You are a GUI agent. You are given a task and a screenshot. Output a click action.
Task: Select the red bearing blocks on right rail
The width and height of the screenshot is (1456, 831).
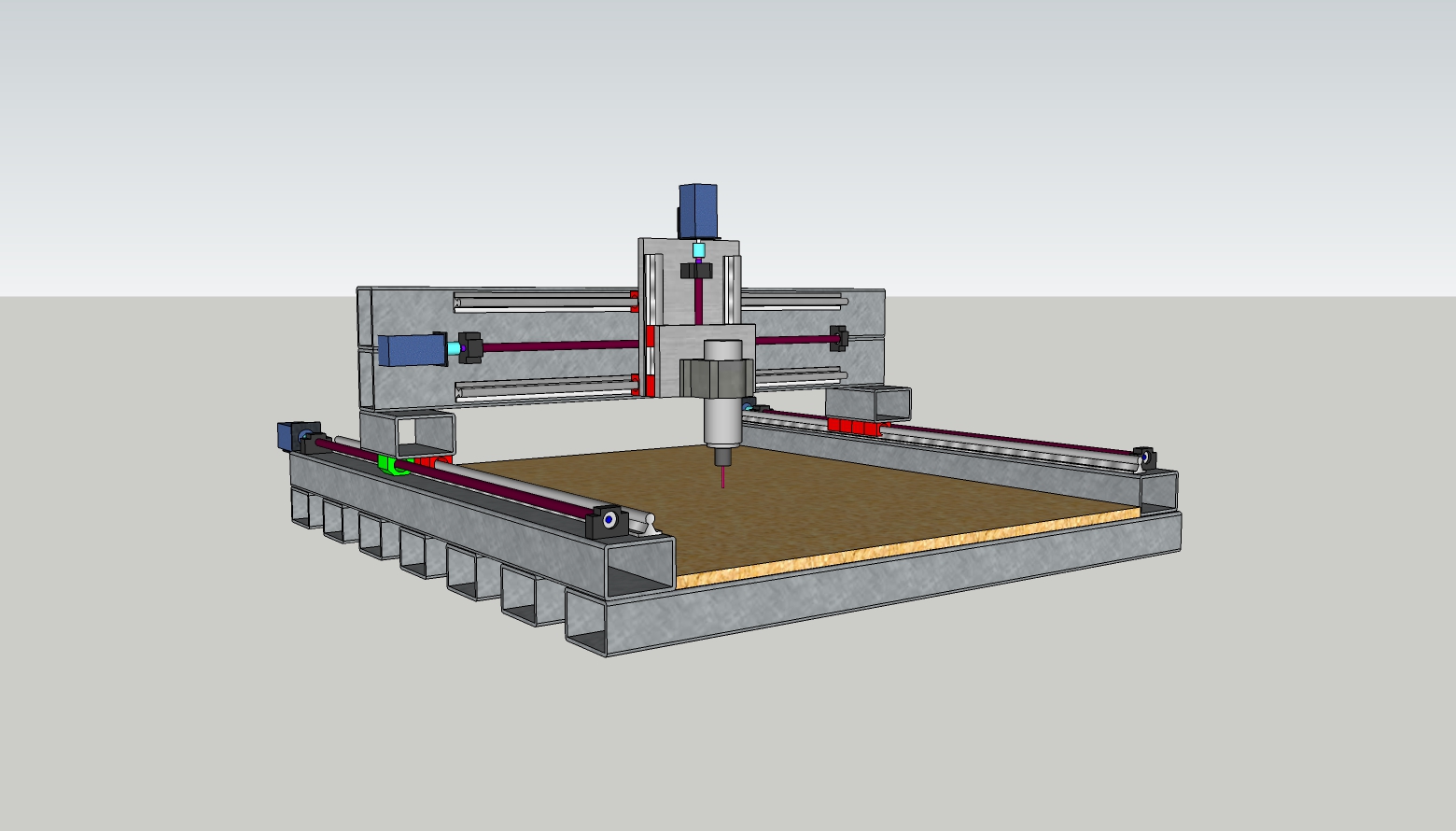pos(854,427)
